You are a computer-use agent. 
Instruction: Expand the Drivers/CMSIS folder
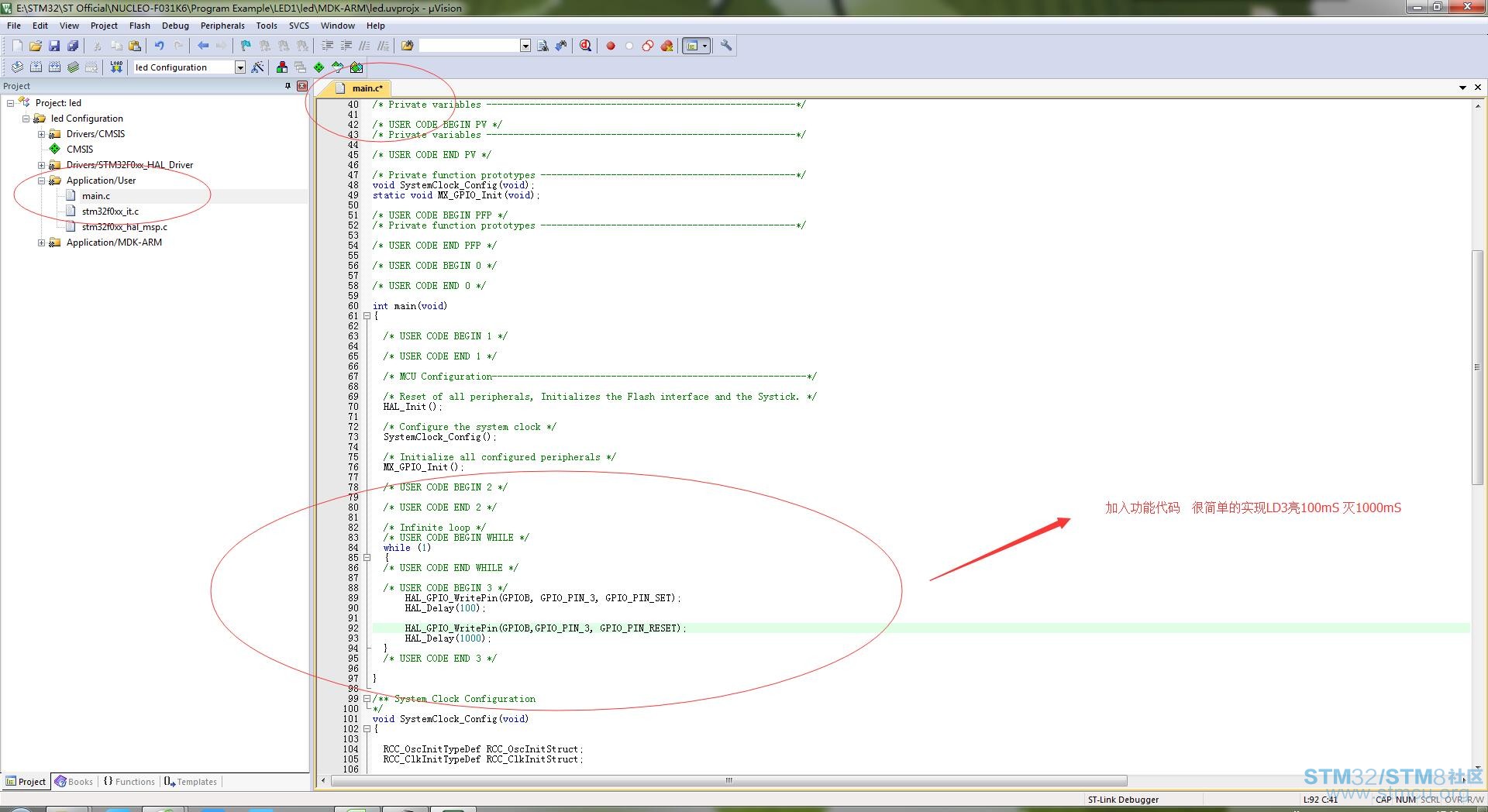pos(41,134)
